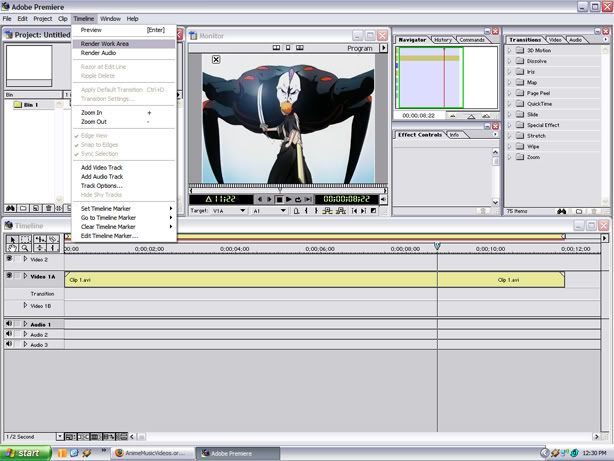
Task: Click the trash Delete icon in Project window
Action: click(48, 208)
